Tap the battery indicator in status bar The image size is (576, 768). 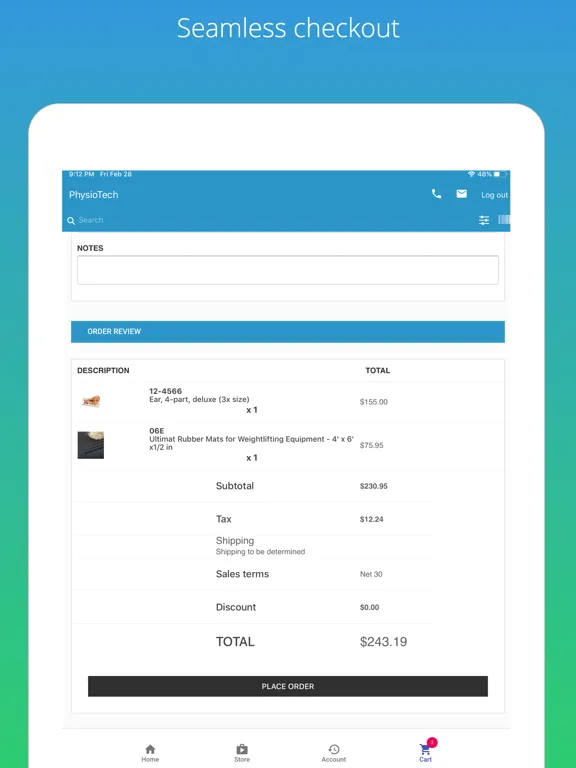500,174
